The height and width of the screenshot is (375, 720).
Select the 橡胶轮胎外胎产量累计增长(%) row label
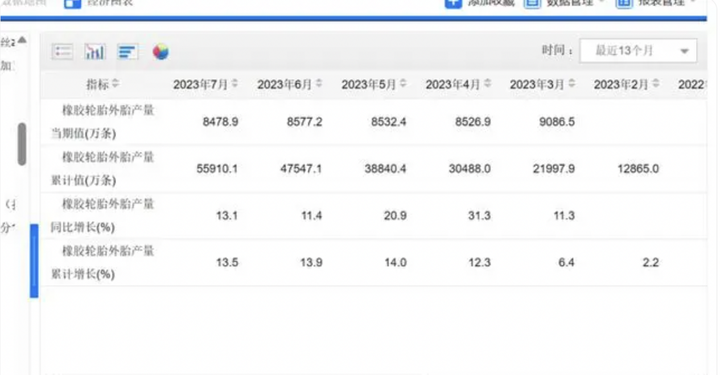(102, 263)
